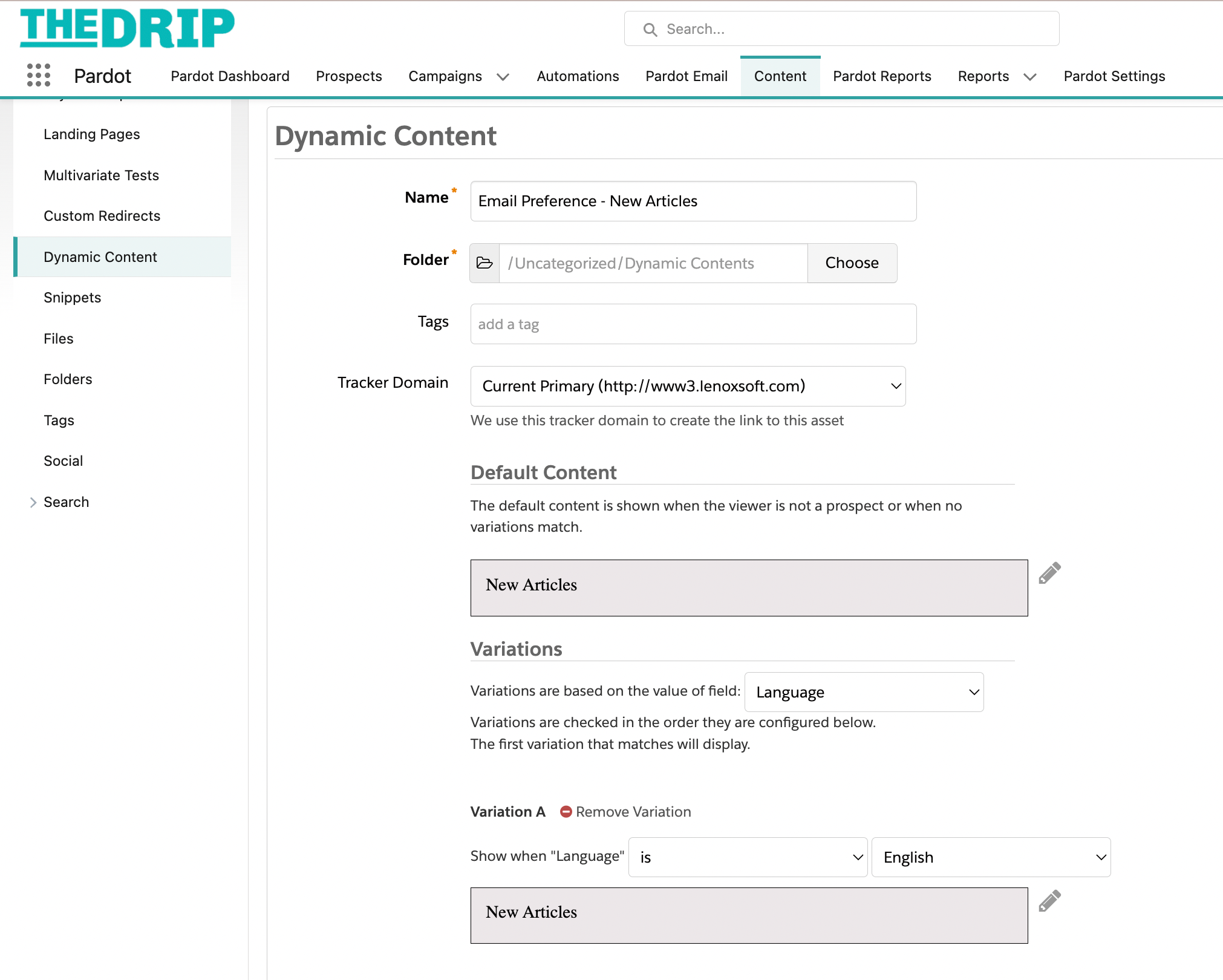The image size is (1223, 980).
Task: Open Snippets in the sidebar
Action: tap(73, 298)
